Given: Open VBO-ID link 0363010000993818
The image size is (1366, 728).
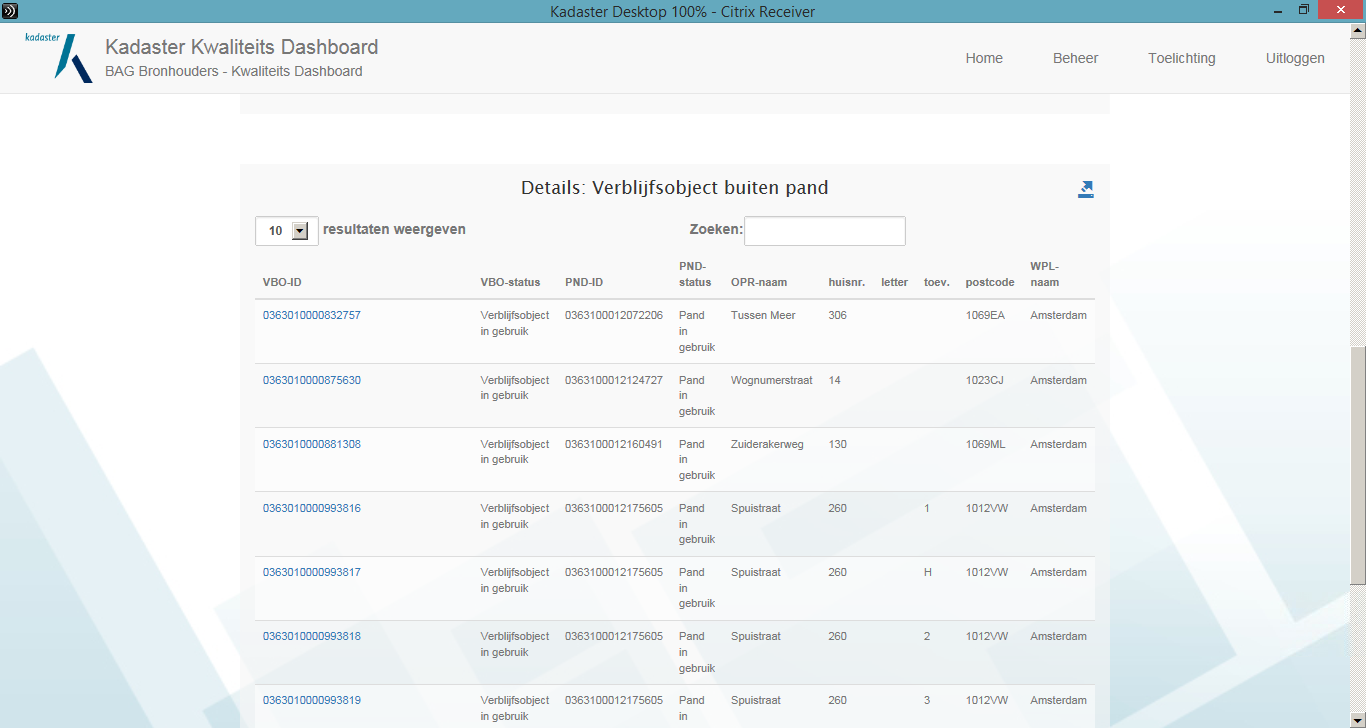Looking at the screenshot, I should point(312,636).
